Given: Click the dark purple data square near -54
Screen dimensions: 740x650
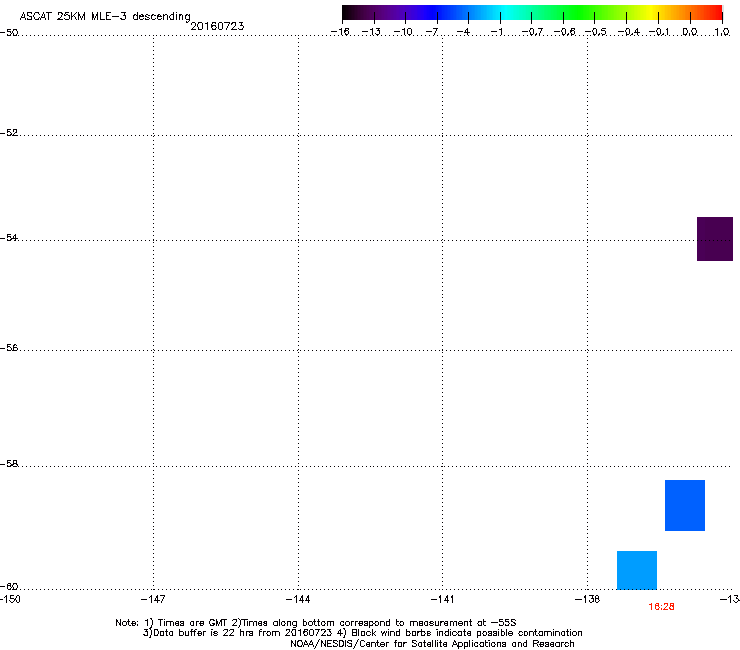Looking at the screenshot, I should [x=715, y=239].
